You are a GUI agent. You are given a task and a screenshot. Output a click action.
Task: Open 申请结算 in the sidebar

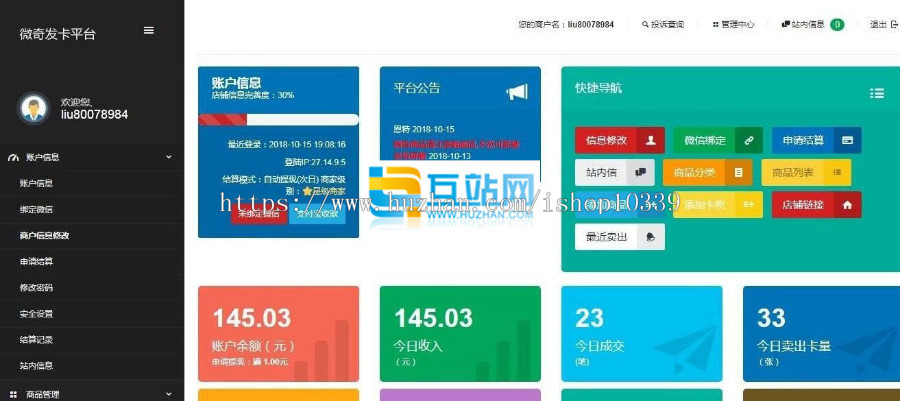[36, 262]
